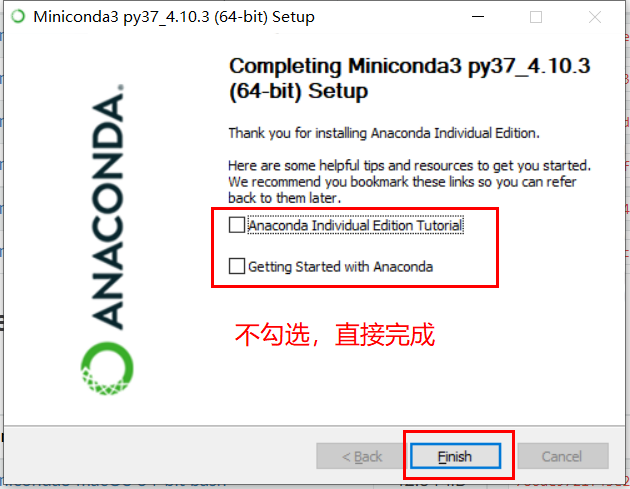Viewport: 630px width, 489px height.
Task: Tick the Getting Started with Anaconda checkbox
Action: pos(237,266)
